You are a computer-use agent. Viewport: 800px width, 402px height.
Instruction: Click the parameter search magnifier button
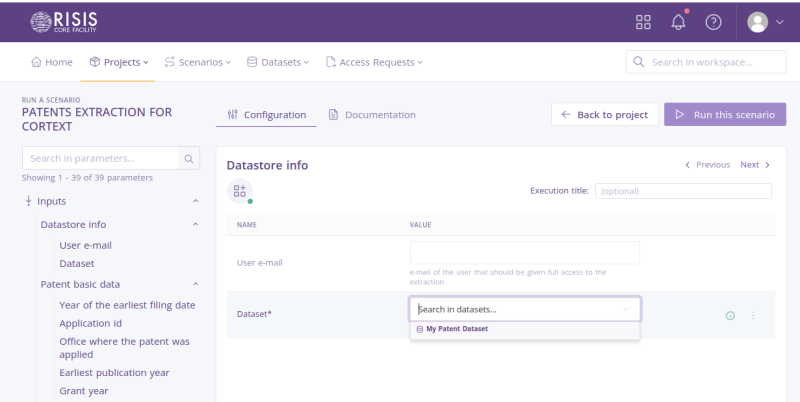pyautogui.click(x=189, y=158)
